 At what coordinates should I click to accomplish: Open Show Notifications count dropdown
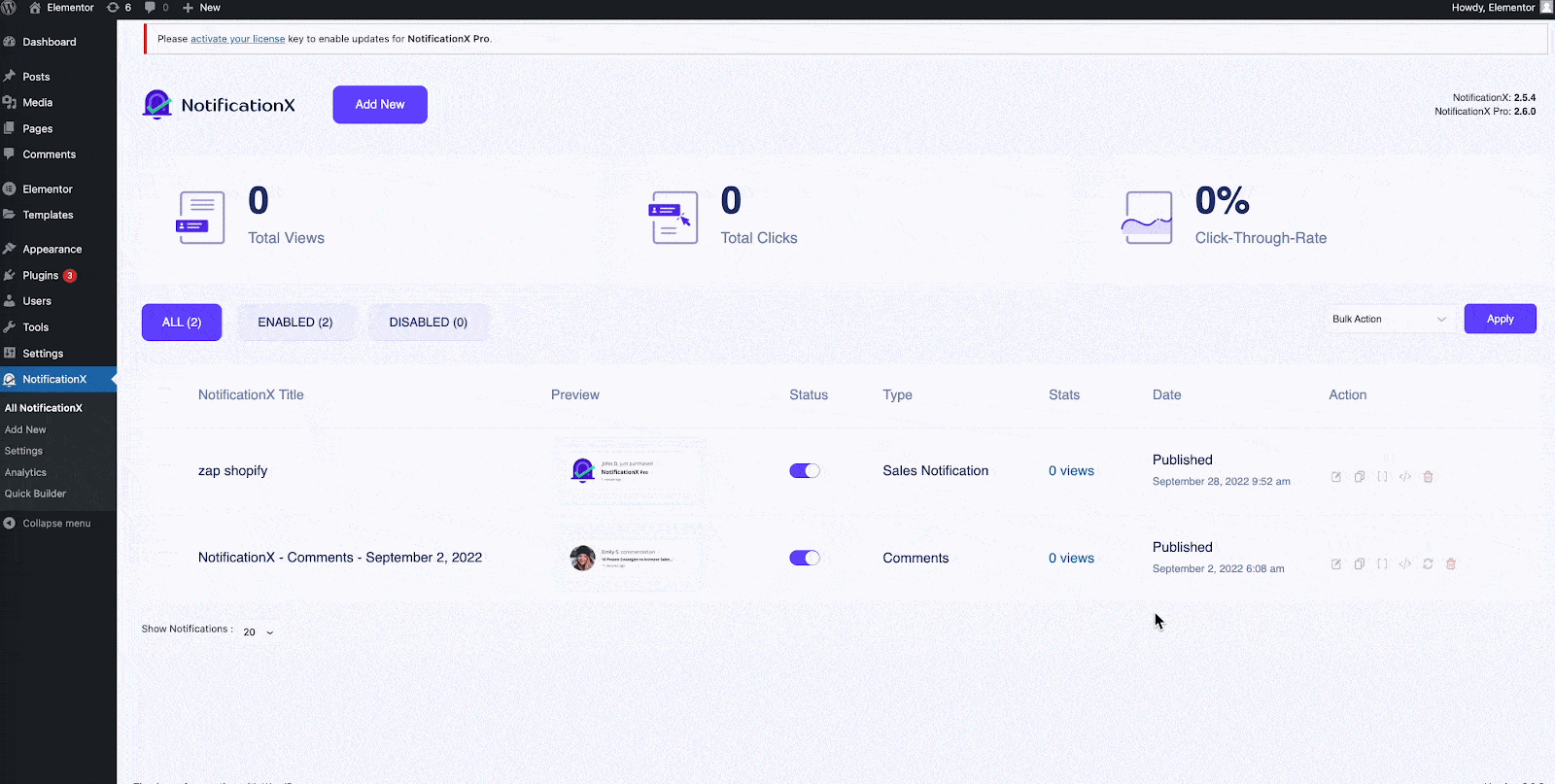click(259, 632)
